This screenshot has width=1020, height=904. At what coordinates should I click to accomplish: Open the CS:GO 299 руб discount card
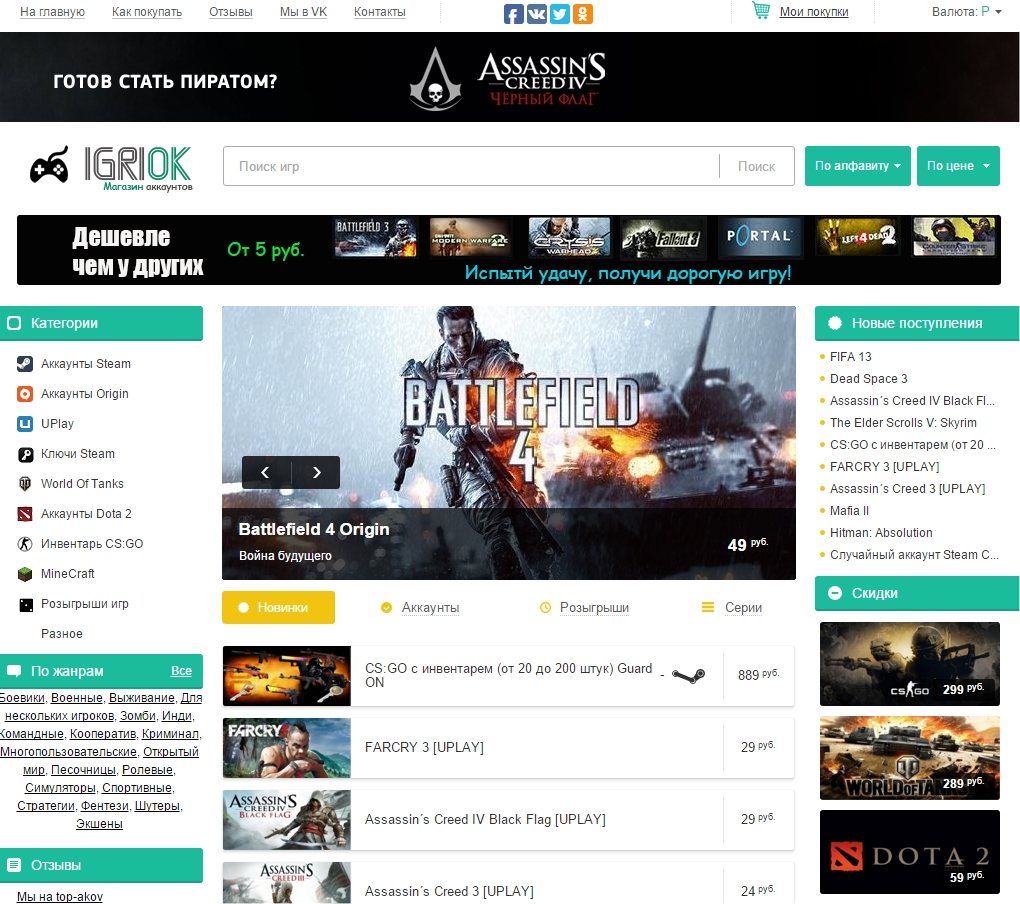coord(909,664)
